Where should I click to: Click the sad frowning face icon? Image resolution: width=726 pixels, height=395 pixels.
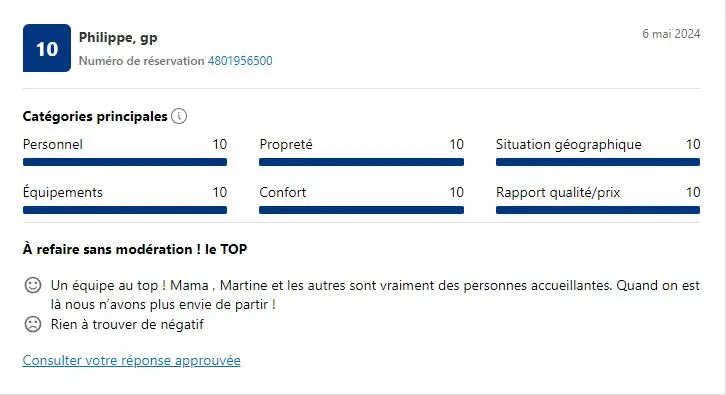(x=33, y=324)
